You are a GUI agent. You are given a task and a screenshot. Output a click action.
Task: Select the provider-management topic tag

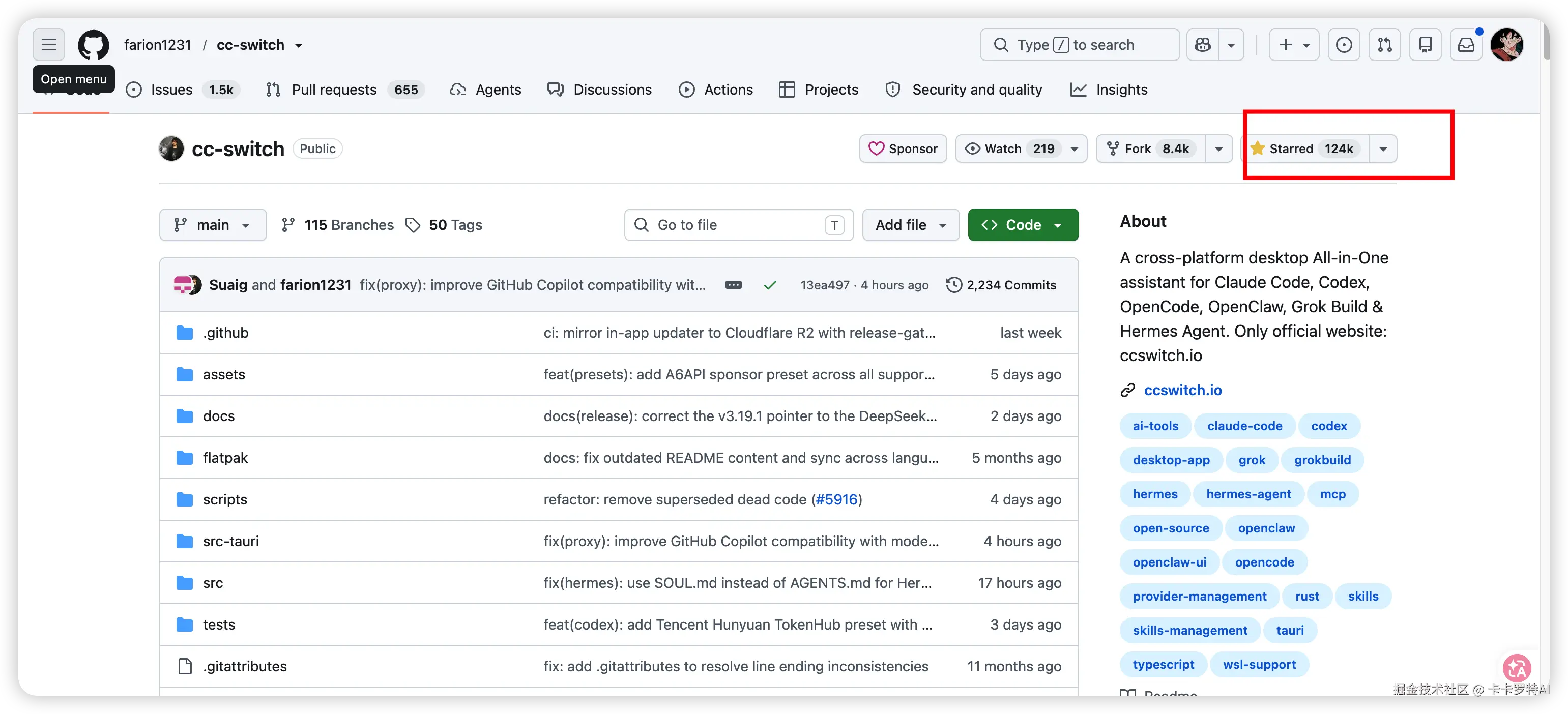point(1199,596)
